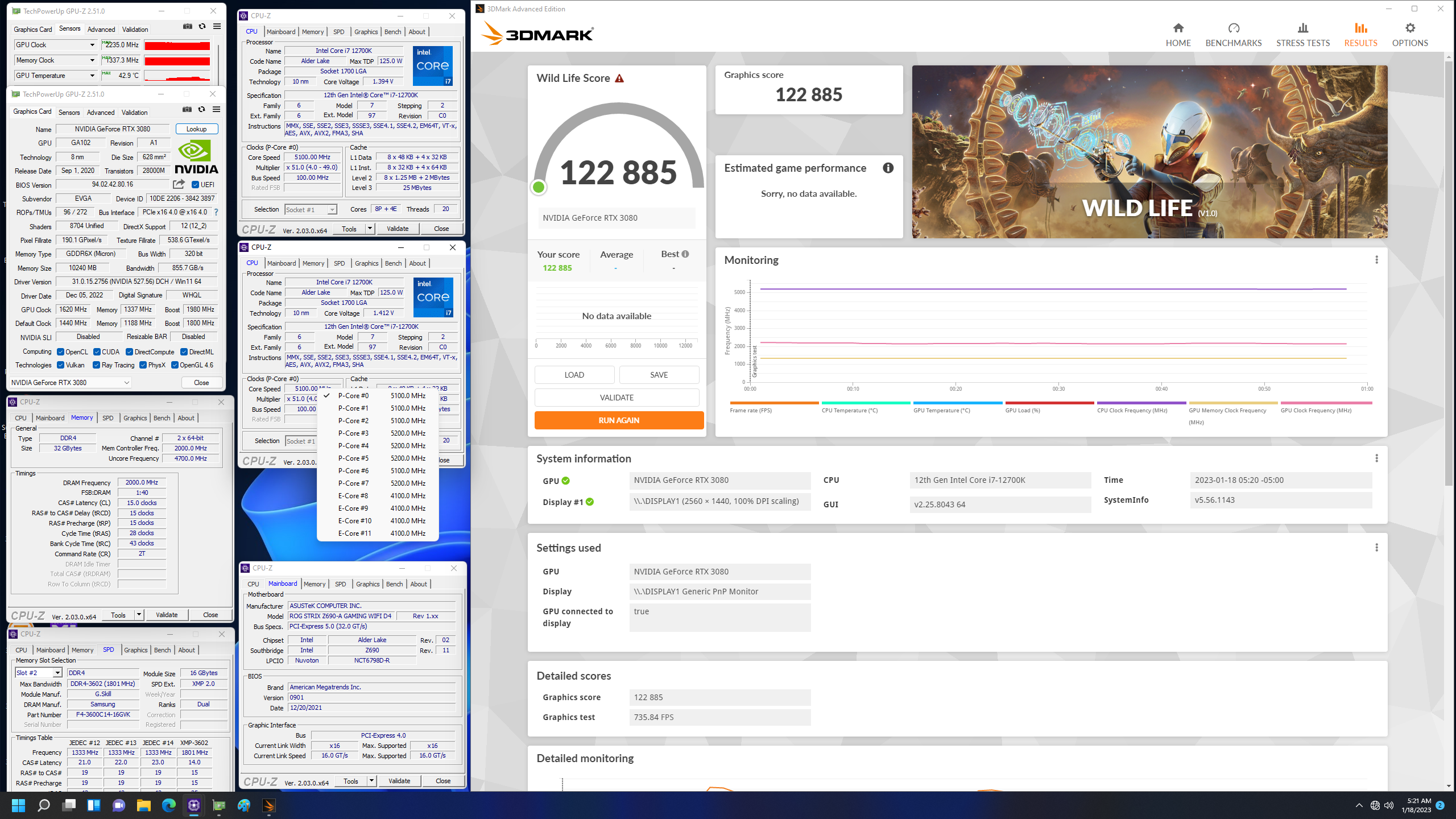Viewport: 1456px width, 819px height.
Task: Click info icon beside Estimated game performance
Action: 888,168
